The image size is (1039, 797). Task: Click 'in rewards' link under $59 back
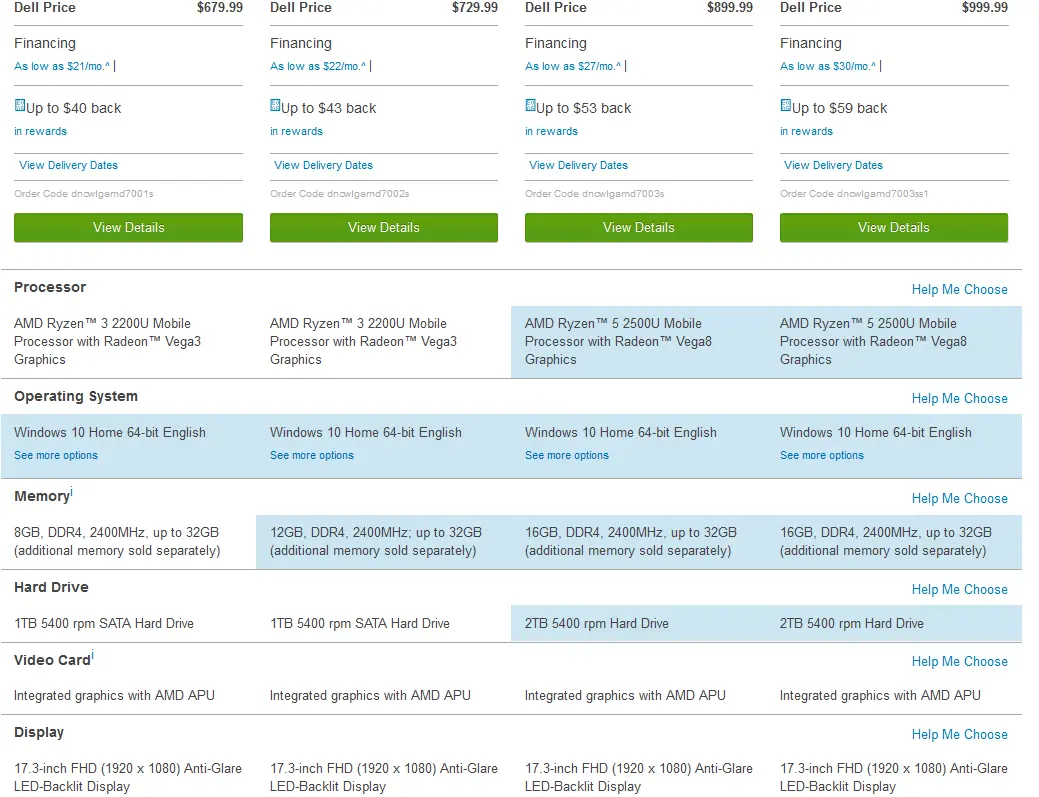[806, 131]
